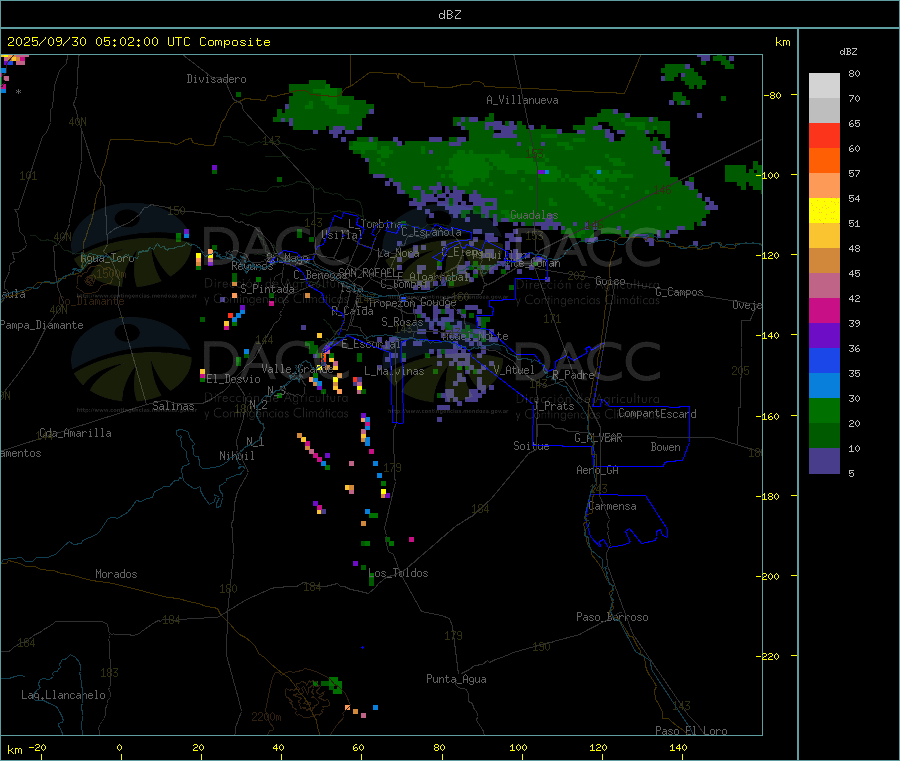
Task: Click the CompantEscard label
Action: pyautogui.click(x=657, y=413)
